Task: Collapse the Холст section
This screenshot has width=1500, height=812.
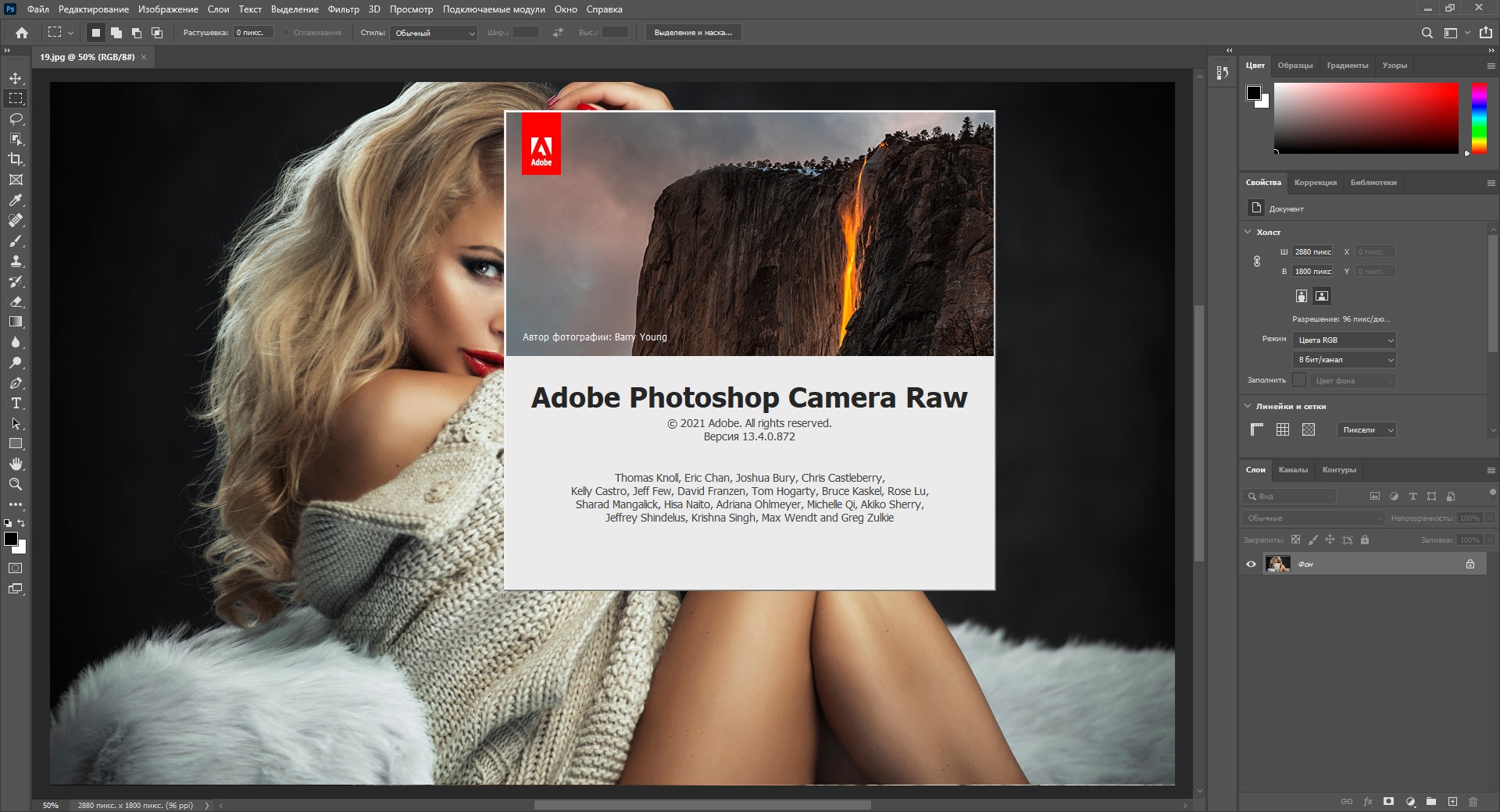Action: [1248, 232]
